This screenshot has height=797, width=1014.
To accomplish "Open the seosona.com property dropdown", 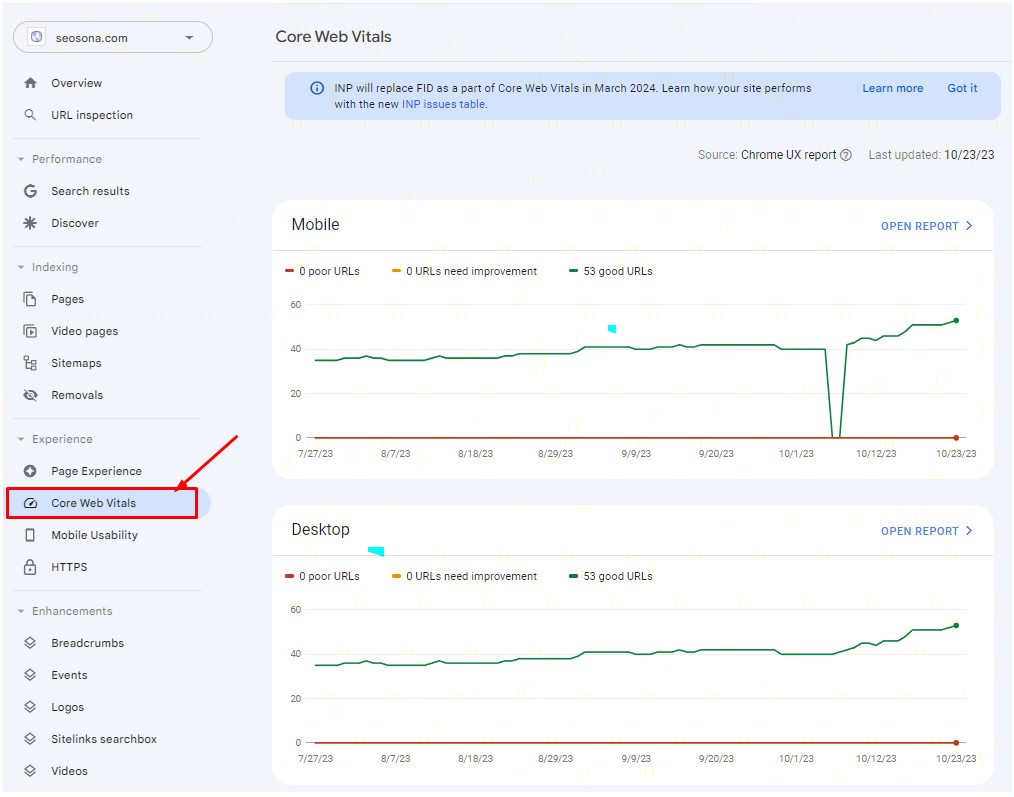I will 112,38.
